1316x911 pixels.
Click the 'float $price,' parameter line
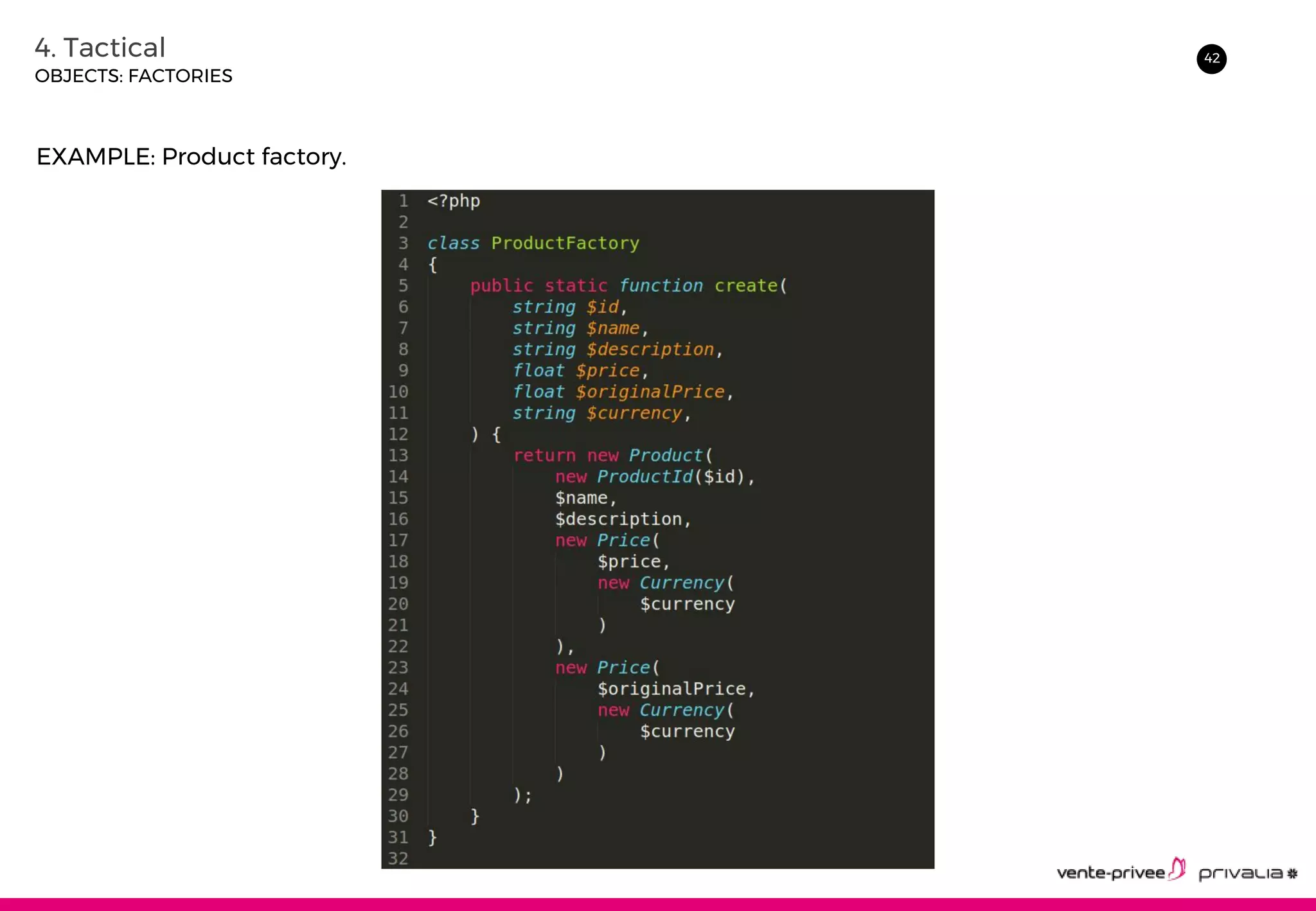(580, 371)
